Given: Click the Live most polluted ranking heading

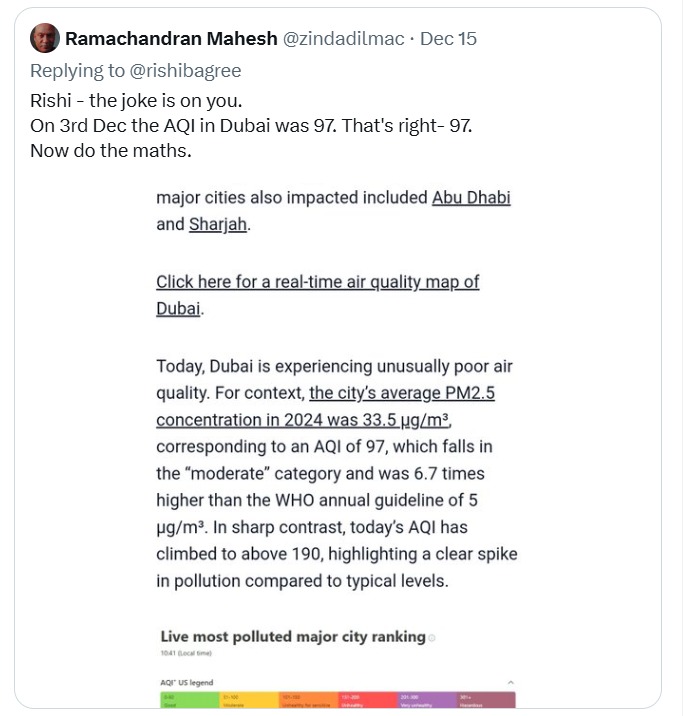Looking at the screenshot, I should 293,637.
